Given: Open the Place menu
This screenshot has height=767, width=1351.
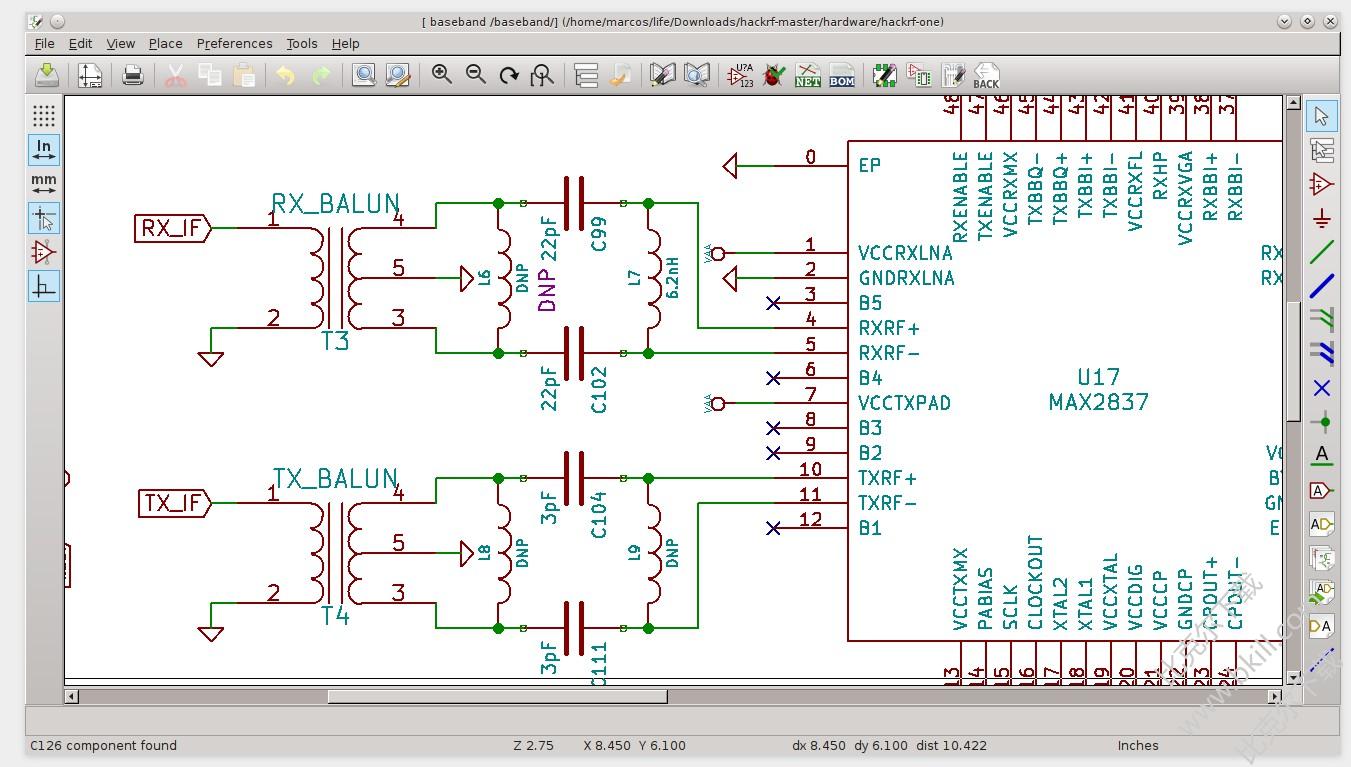Looking at the screenshot, I should [165, 43].
